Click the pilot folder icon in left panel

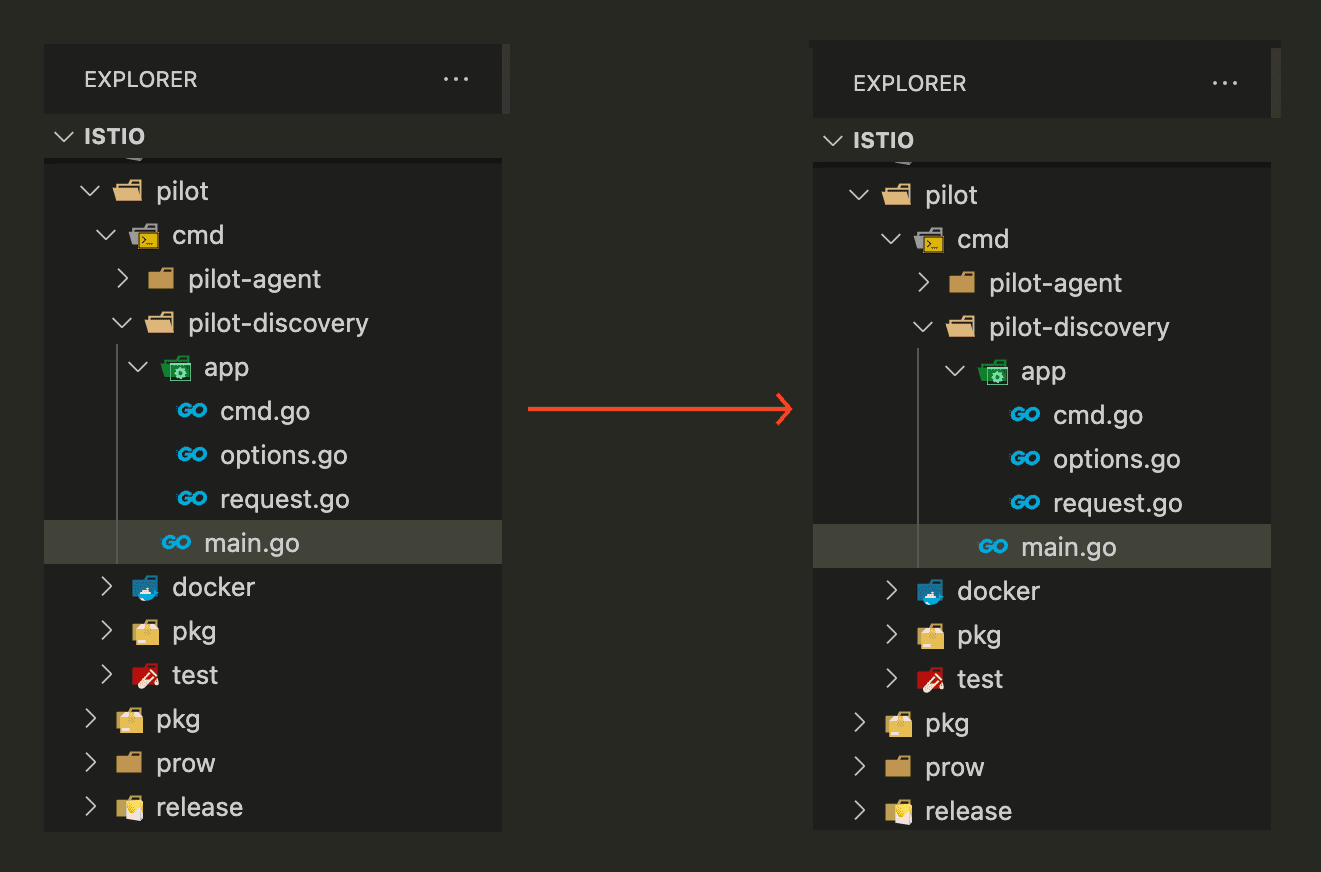tap(128, 191)
